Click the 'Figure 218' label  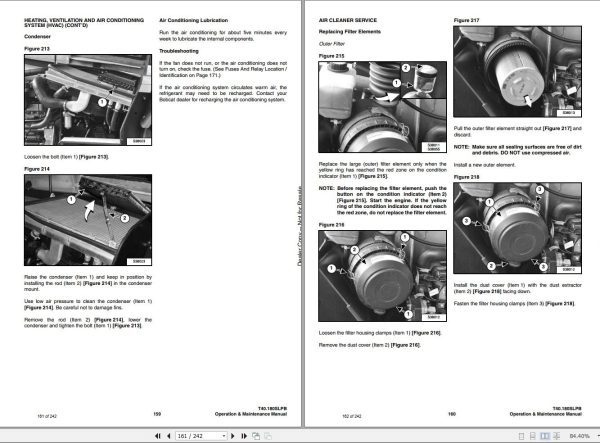466,177
